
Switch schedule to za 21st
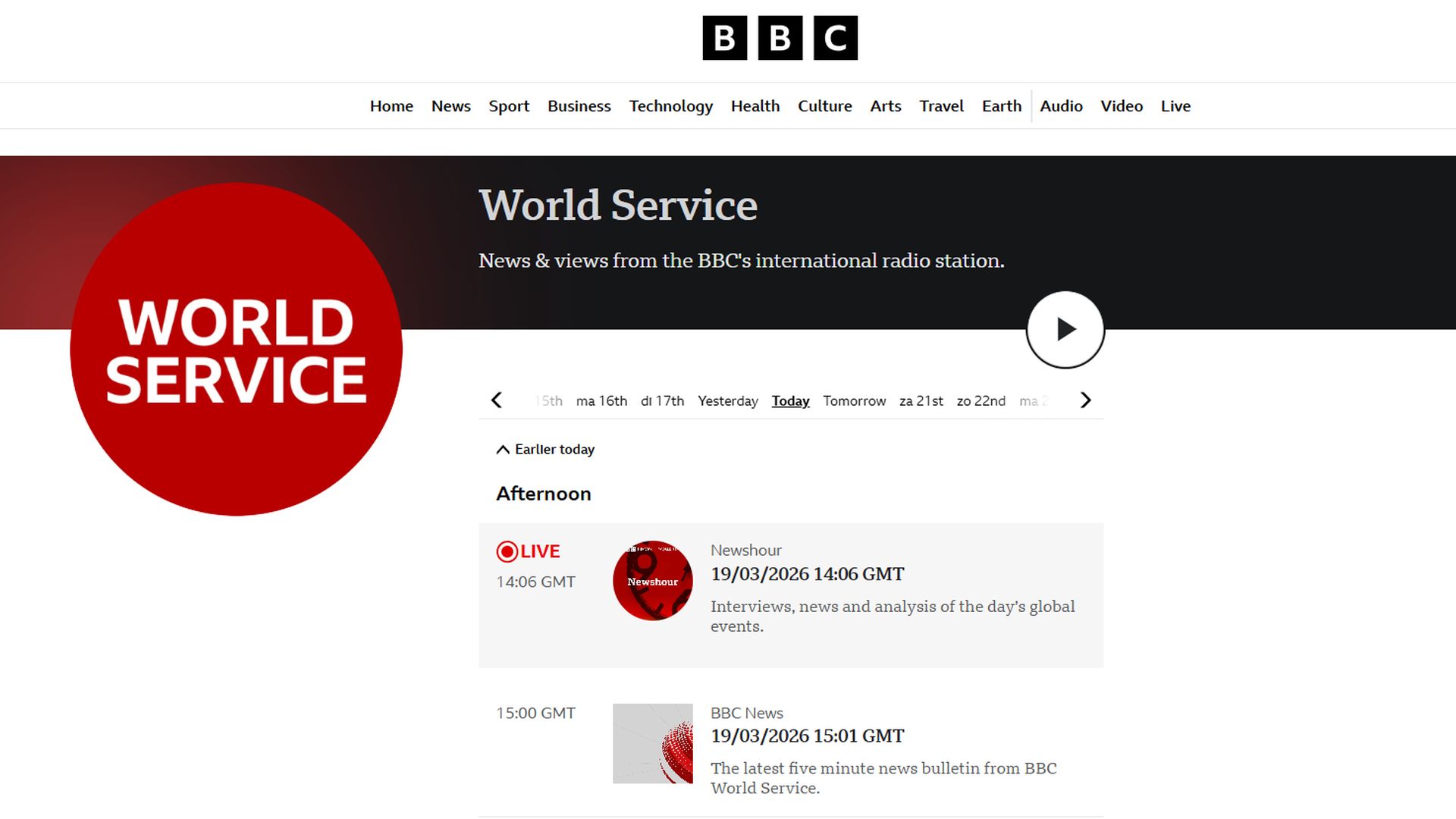coord(921,401)
